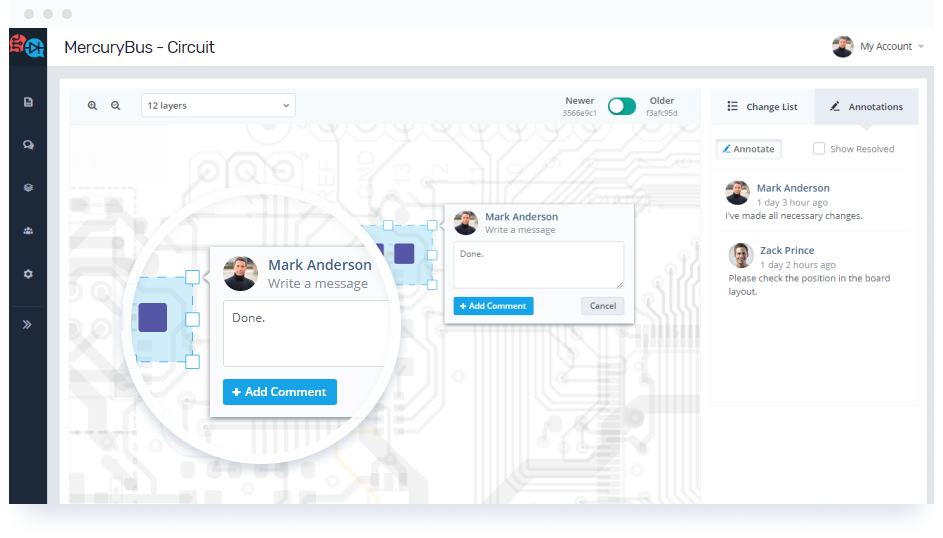Click the zoom out magnifier icon
Image resolution: width=943 pixels, height=538 pixels.
pos(115,106)
